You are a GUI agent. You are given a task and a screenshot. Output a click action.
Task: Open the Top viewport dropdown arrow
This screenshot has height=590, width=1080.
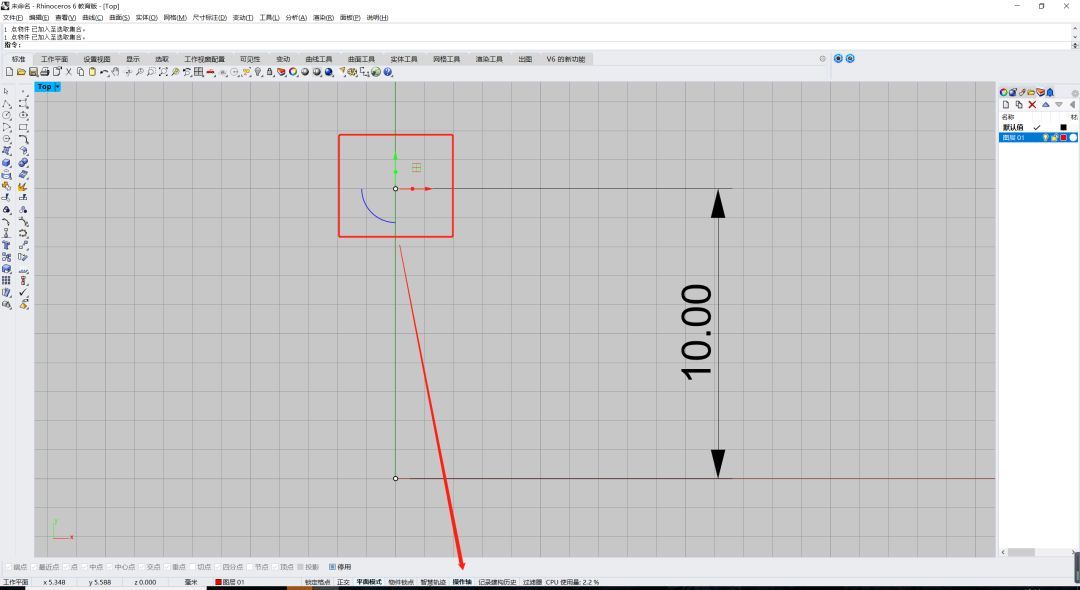(x=57, y=87)
